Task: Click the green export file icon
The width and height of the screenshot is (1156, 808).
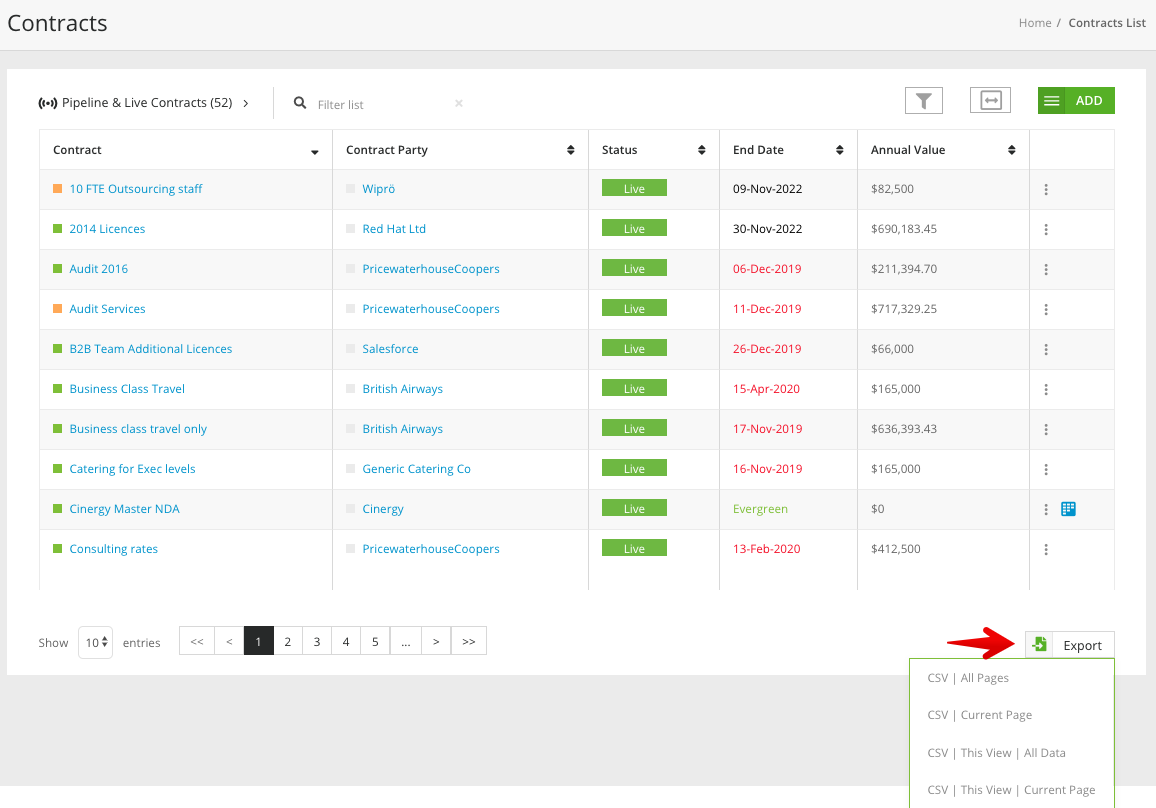Action: click(1040, 645)
